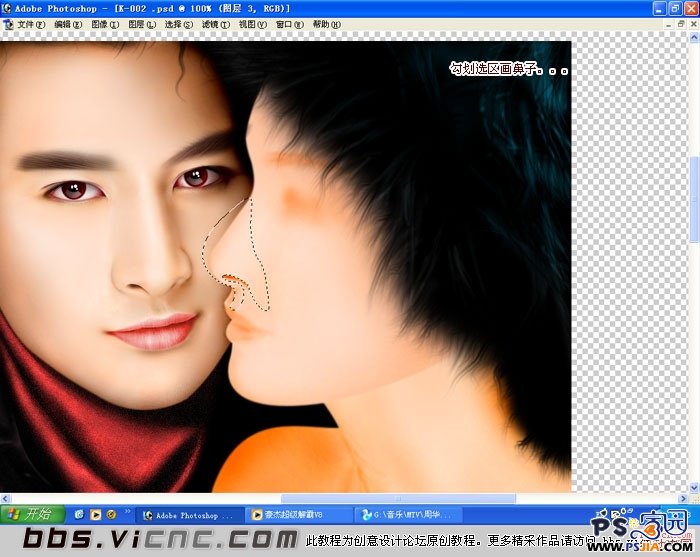
Task: Open the 滤镜(T) menu
Action: [x=216, y=25]
